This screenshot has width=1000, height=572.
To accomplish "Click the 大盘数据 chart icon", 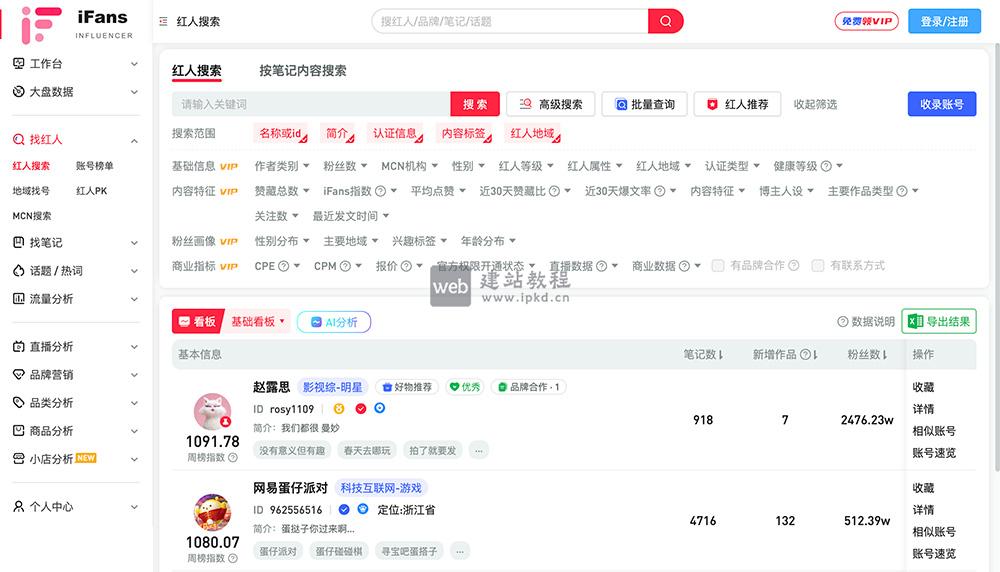I will (x=18, y=91).
